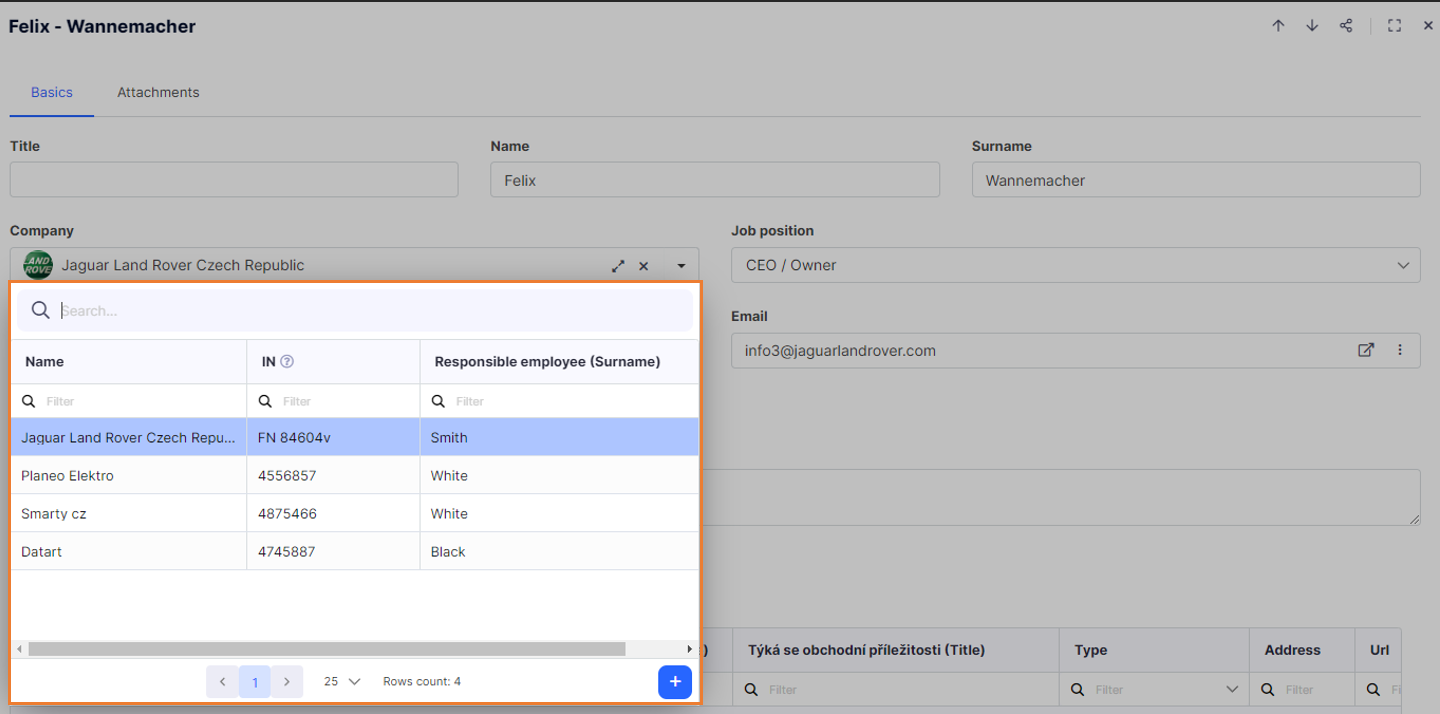Image resolution: width=1440 pixels, height=714 pixels.
Task: Click the IN value 4875466
Action: pyautogui.click(x=287, y=513)
